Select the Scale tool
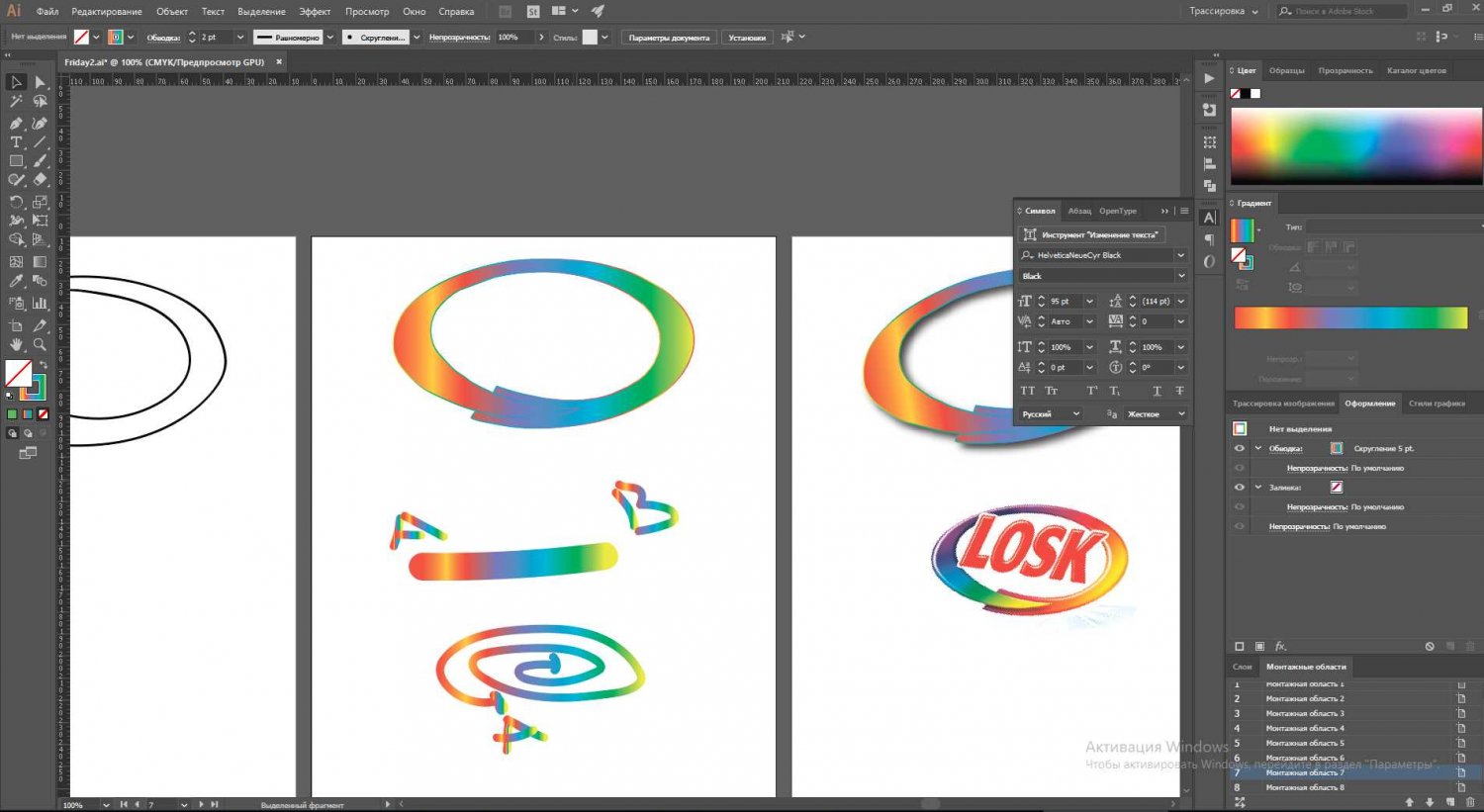This screenshot has width=1484, height=812. click(40, 202)
